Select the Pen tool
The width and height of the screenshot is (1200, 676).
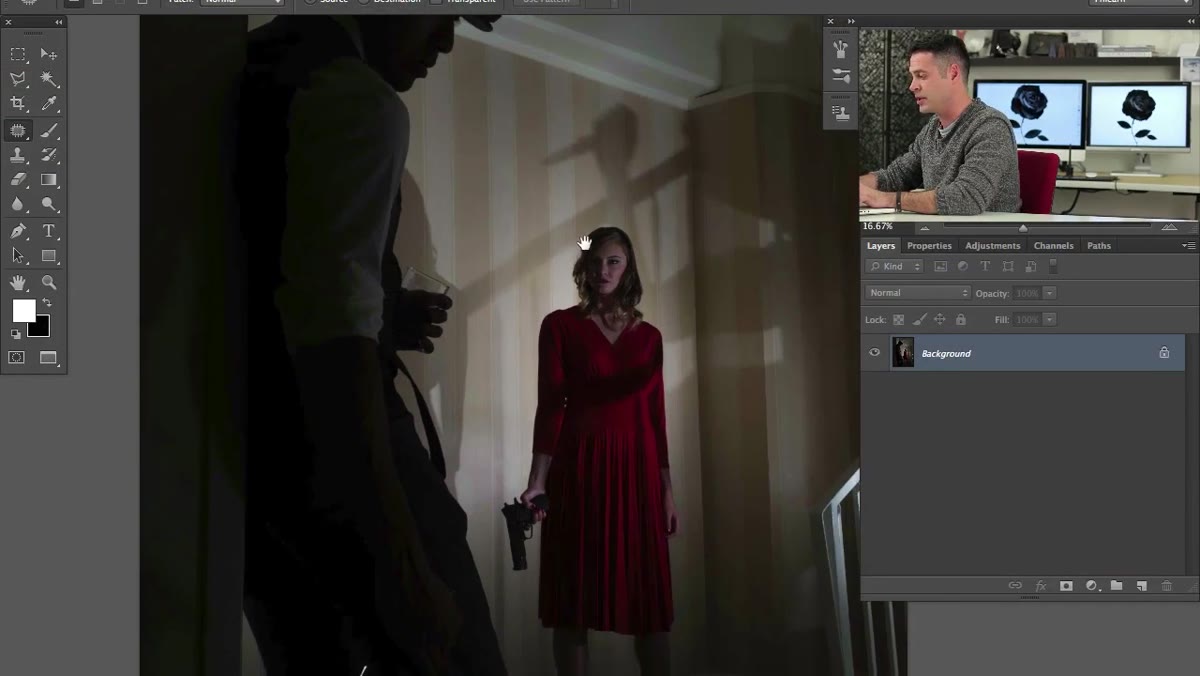(18, 231)
